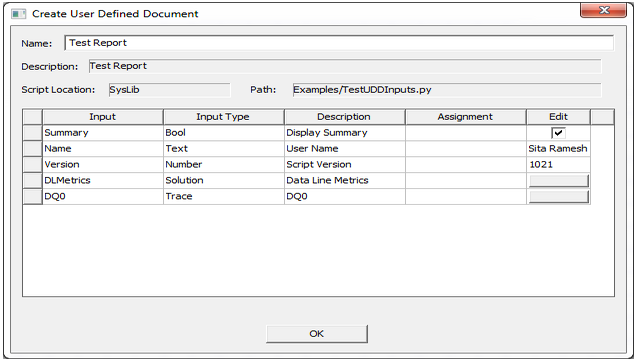
Task: Toggle the Display Summary checkbox
Action: pyautogui.click(x=558, y=133)
